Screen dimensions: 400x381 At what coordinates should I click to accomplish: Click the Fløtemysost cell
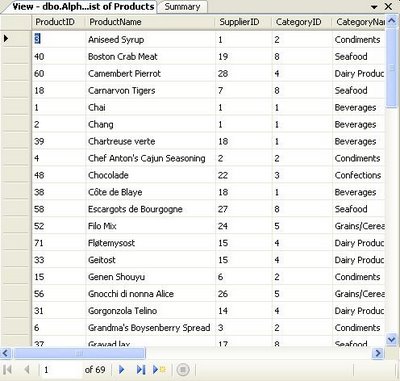[x=150, y=243]
